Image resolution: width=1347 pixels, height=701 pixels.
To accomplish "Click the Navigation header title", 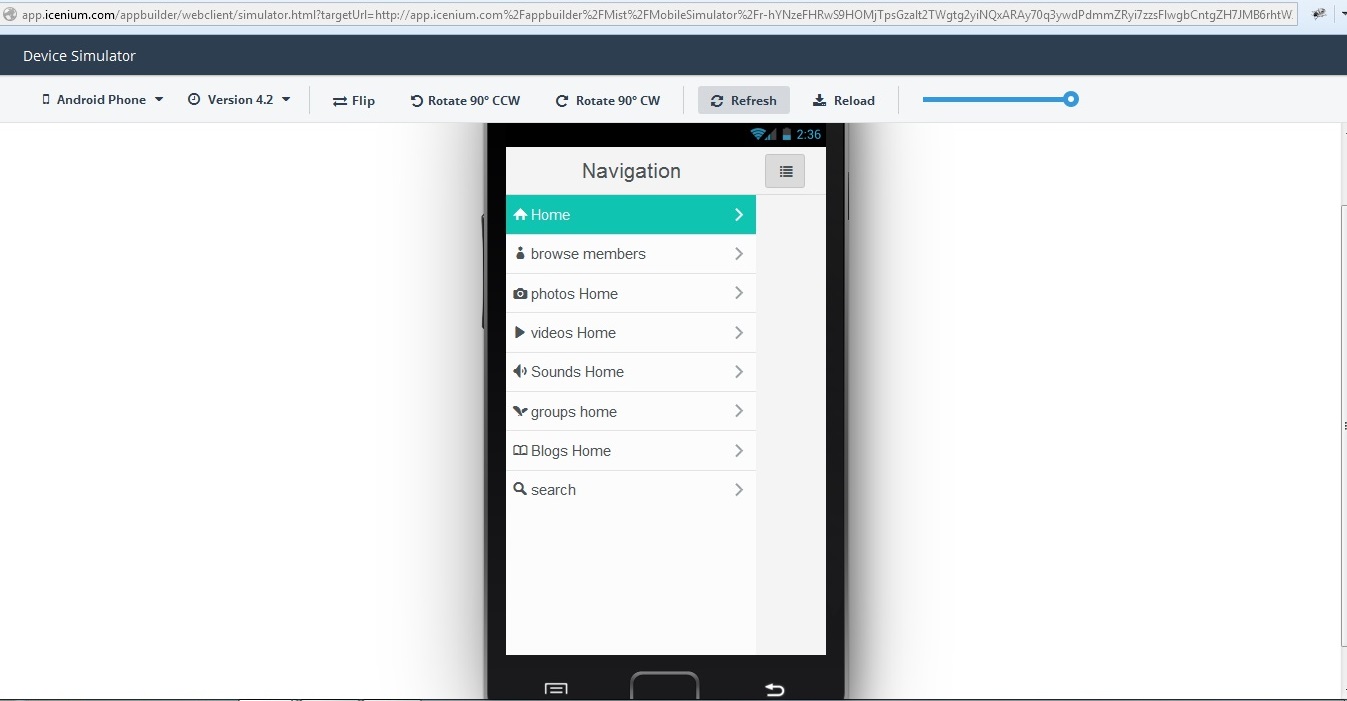I will (x=631, y=171).
